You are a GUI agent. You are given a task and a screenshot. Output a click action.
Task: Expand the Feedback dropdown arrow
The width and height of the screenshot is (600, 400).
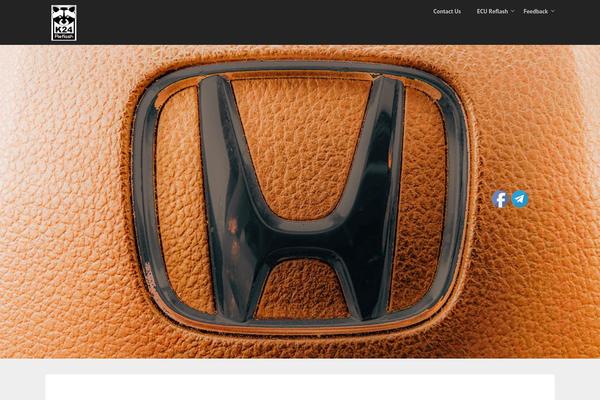[553, 11]
